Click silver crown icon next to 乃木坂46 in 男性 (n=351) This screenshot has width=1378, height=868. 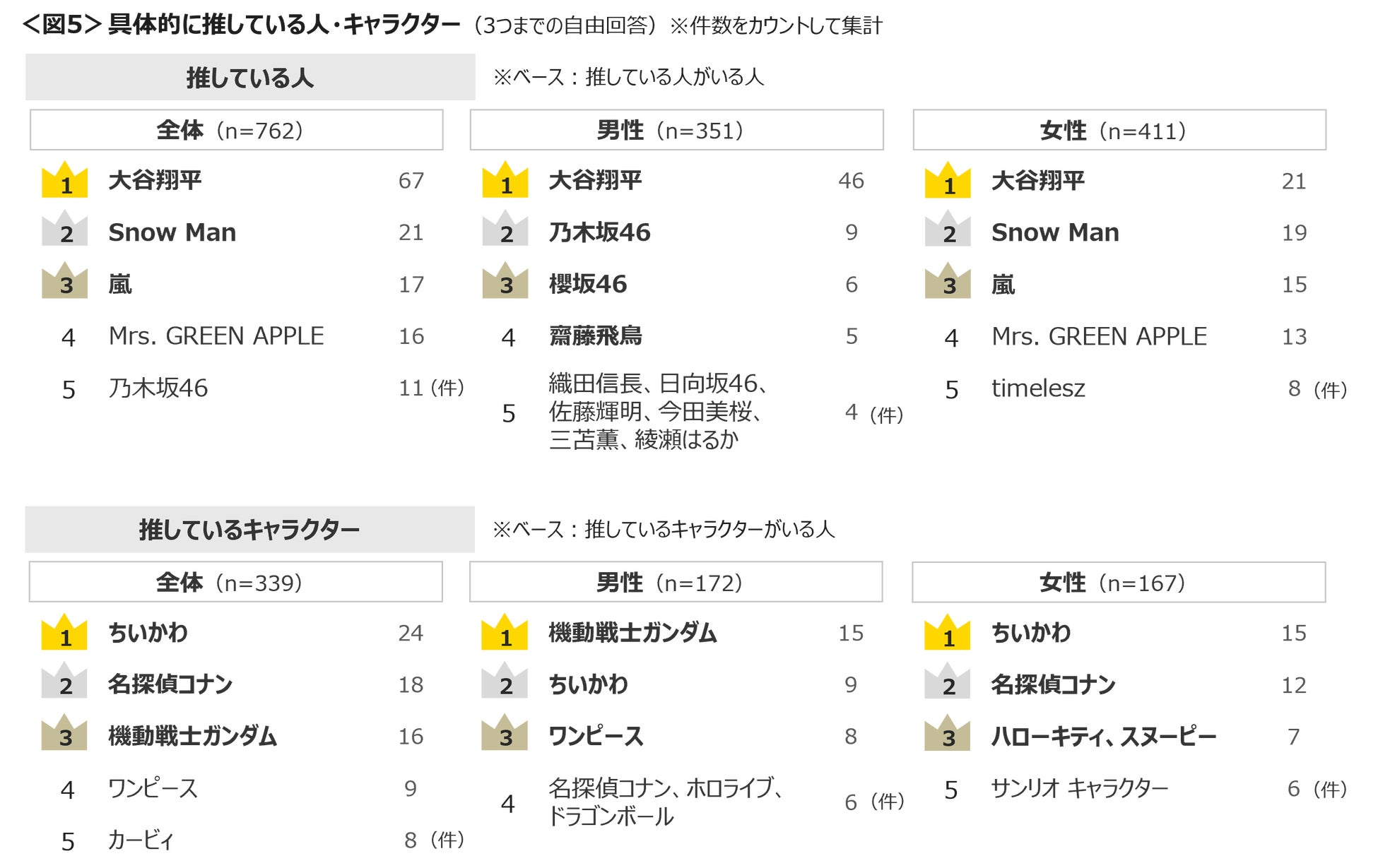click(x=505, y=230)
